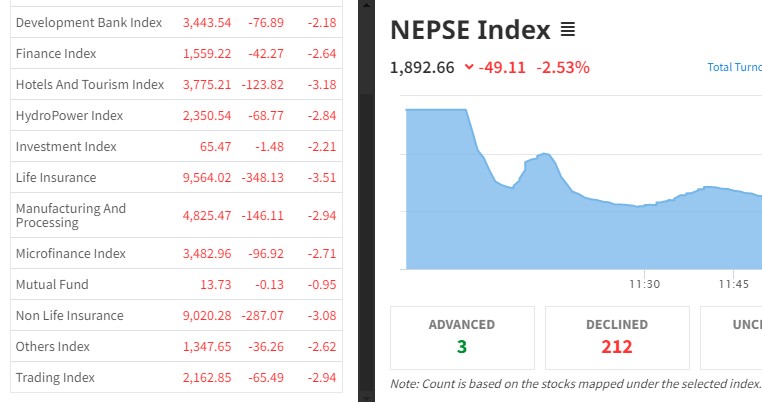762x402 pixels.
Task: Open Microfinance Index row
Action: pos(71,253)
